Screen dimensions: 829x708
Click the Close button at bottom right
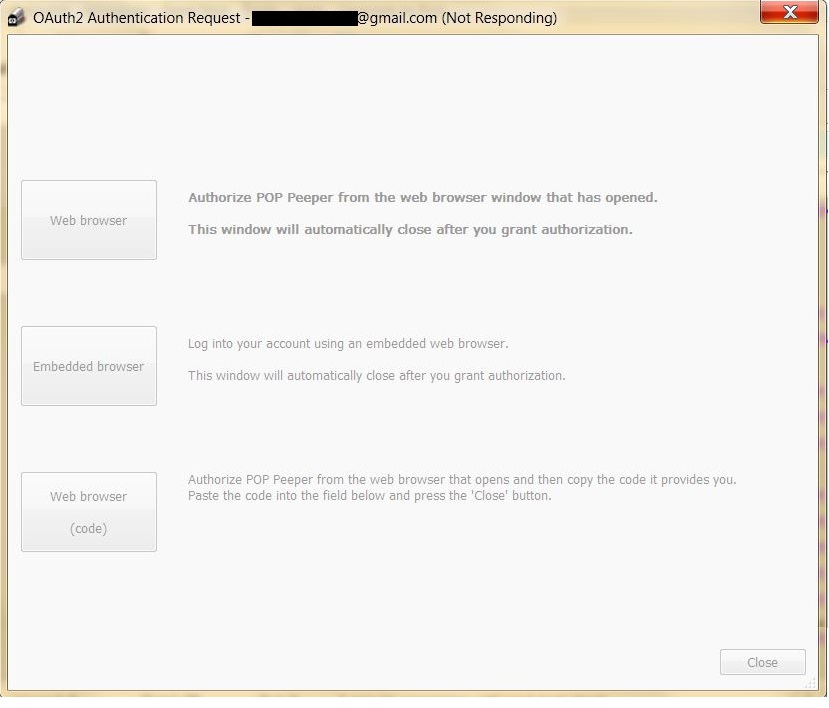point(762,662)
